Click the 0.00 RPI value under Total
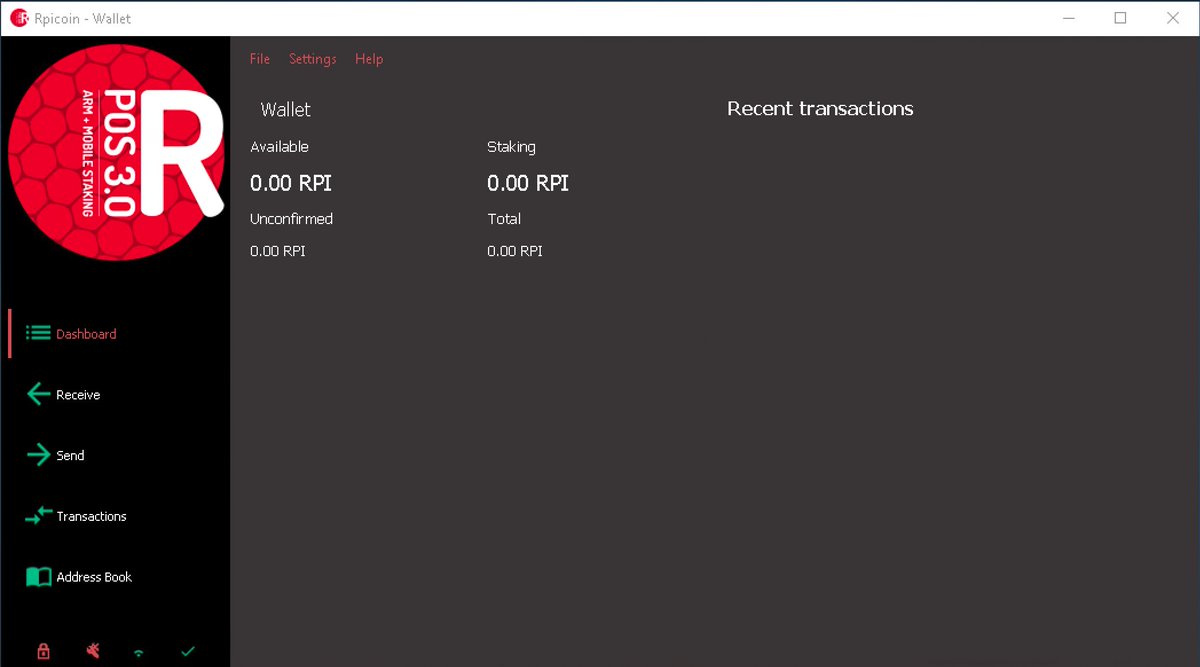 pos(515,251)
